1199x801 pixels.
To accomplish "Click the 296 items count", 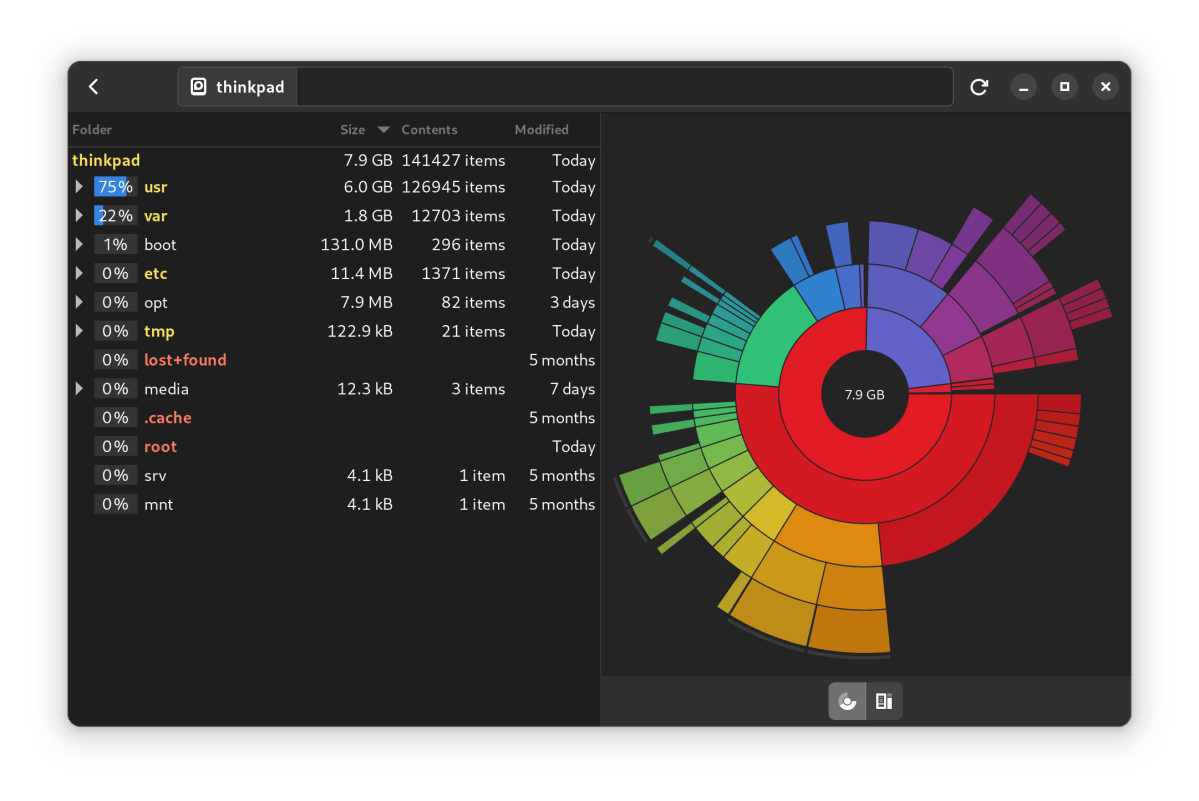I will click(468, 245).
